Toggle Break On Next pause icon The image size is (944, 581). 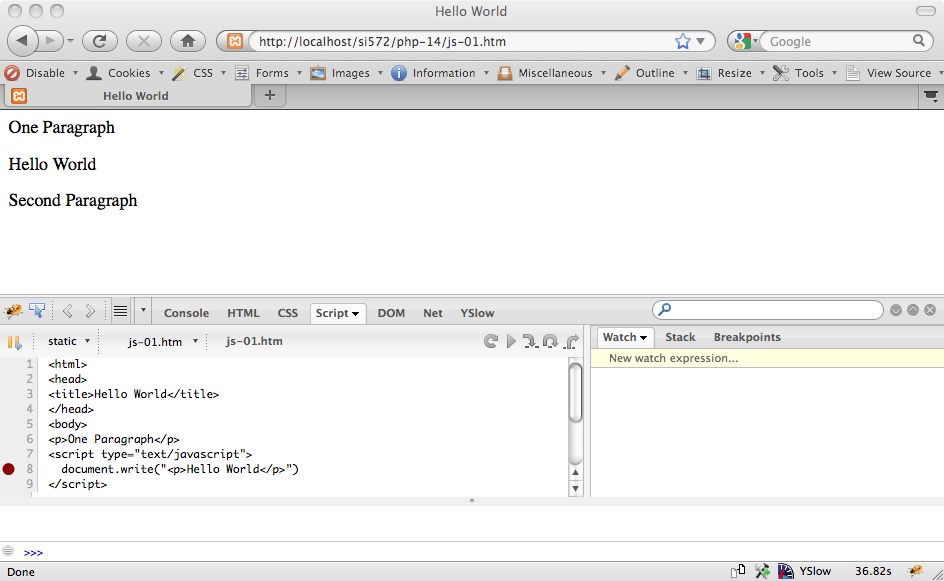14,342
